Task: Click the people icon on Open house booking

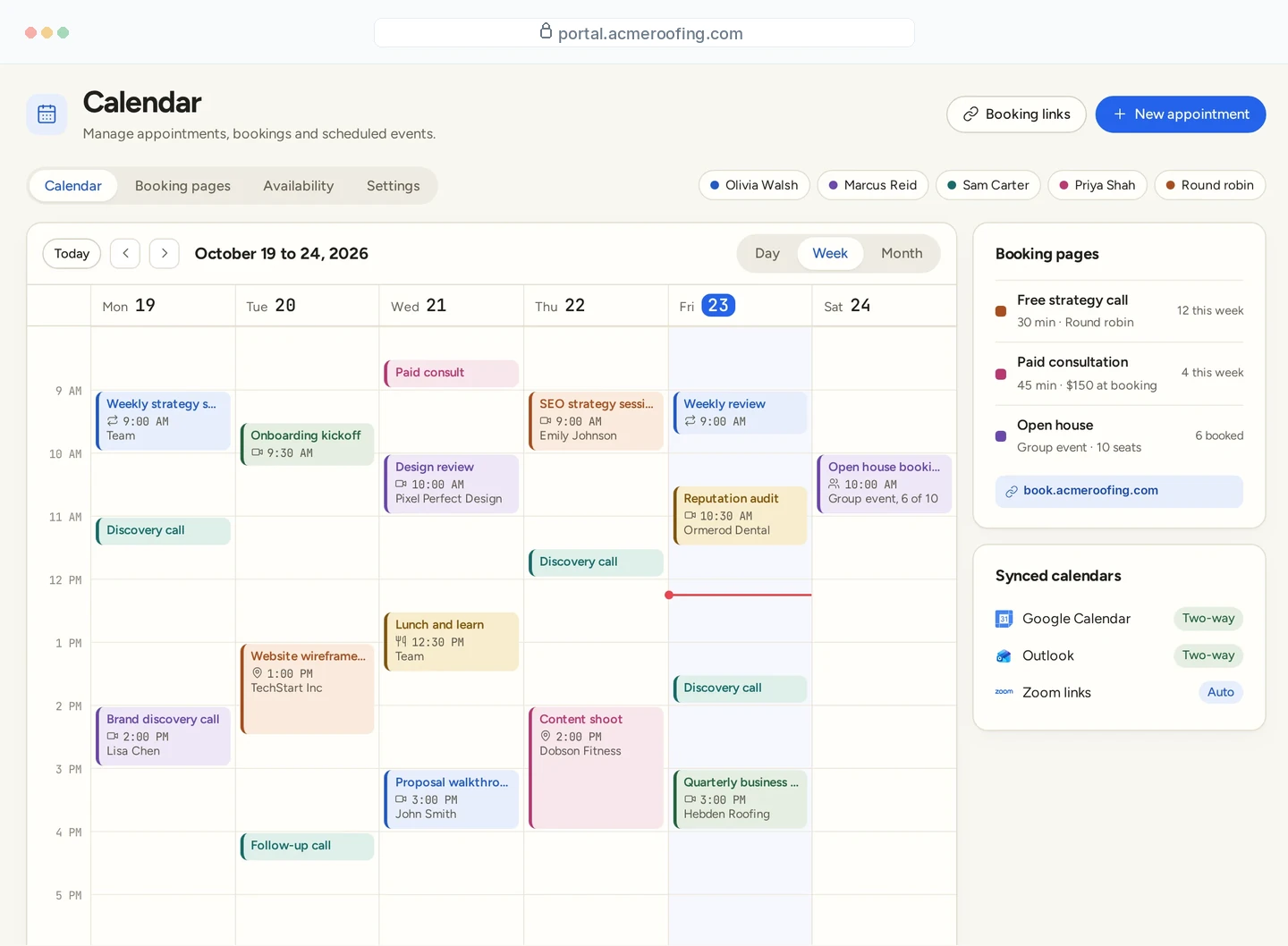Action: 835,485
